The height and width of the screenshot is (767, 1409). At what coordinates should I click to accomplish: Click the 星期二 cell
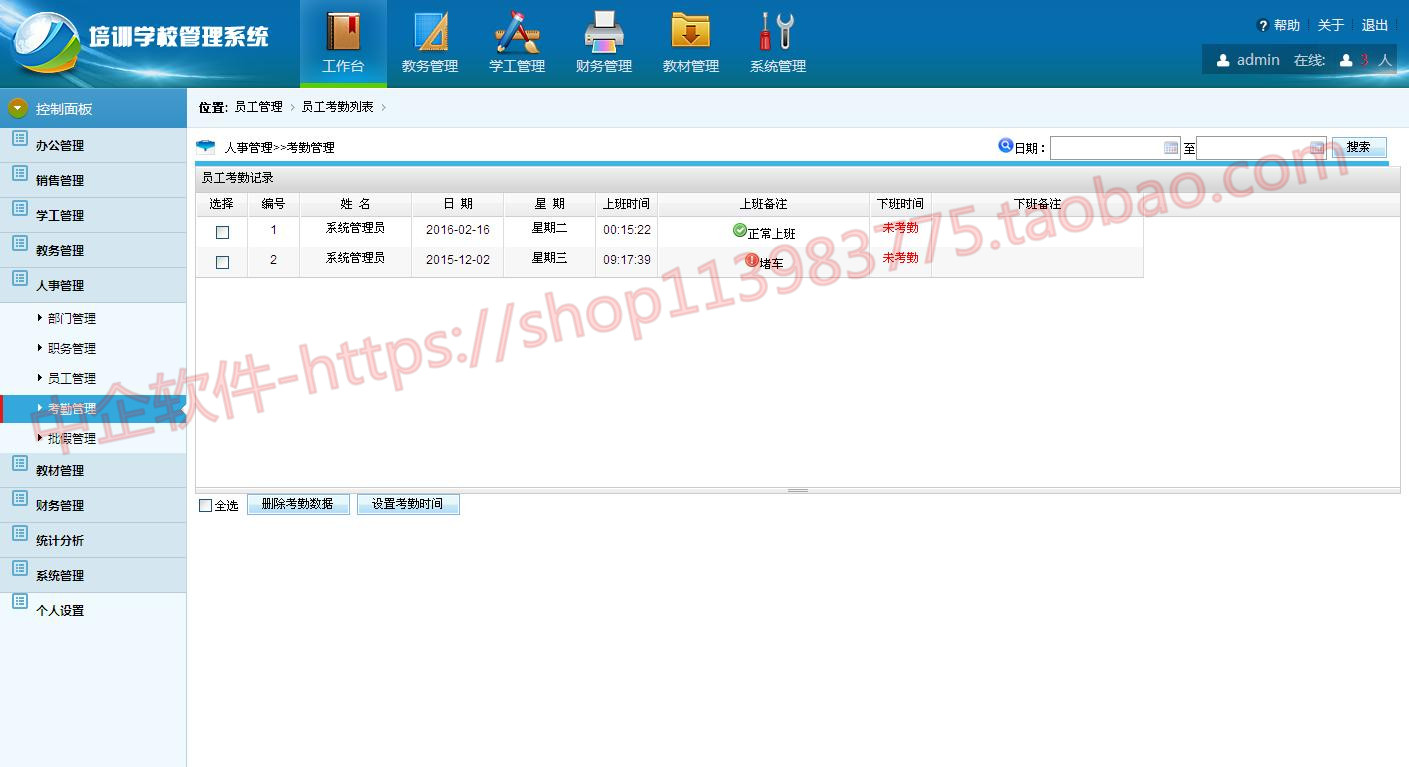click(549, 228)
